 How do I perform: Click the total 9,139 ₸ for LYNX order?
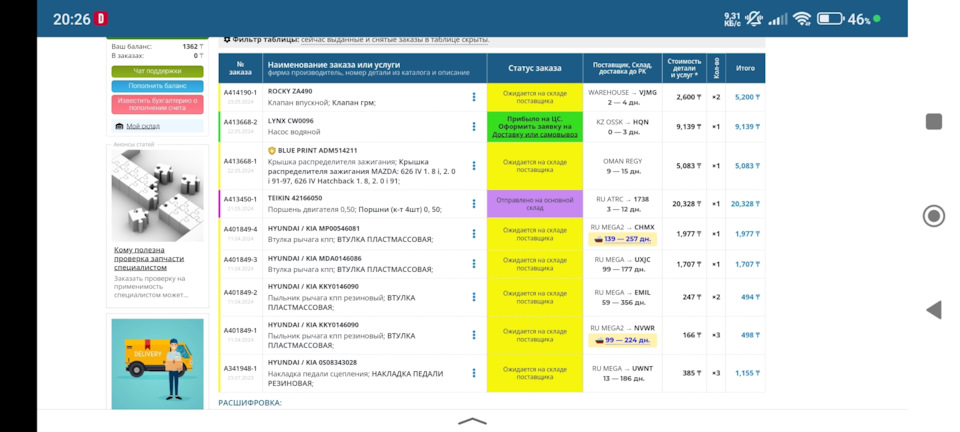(747, 127)
